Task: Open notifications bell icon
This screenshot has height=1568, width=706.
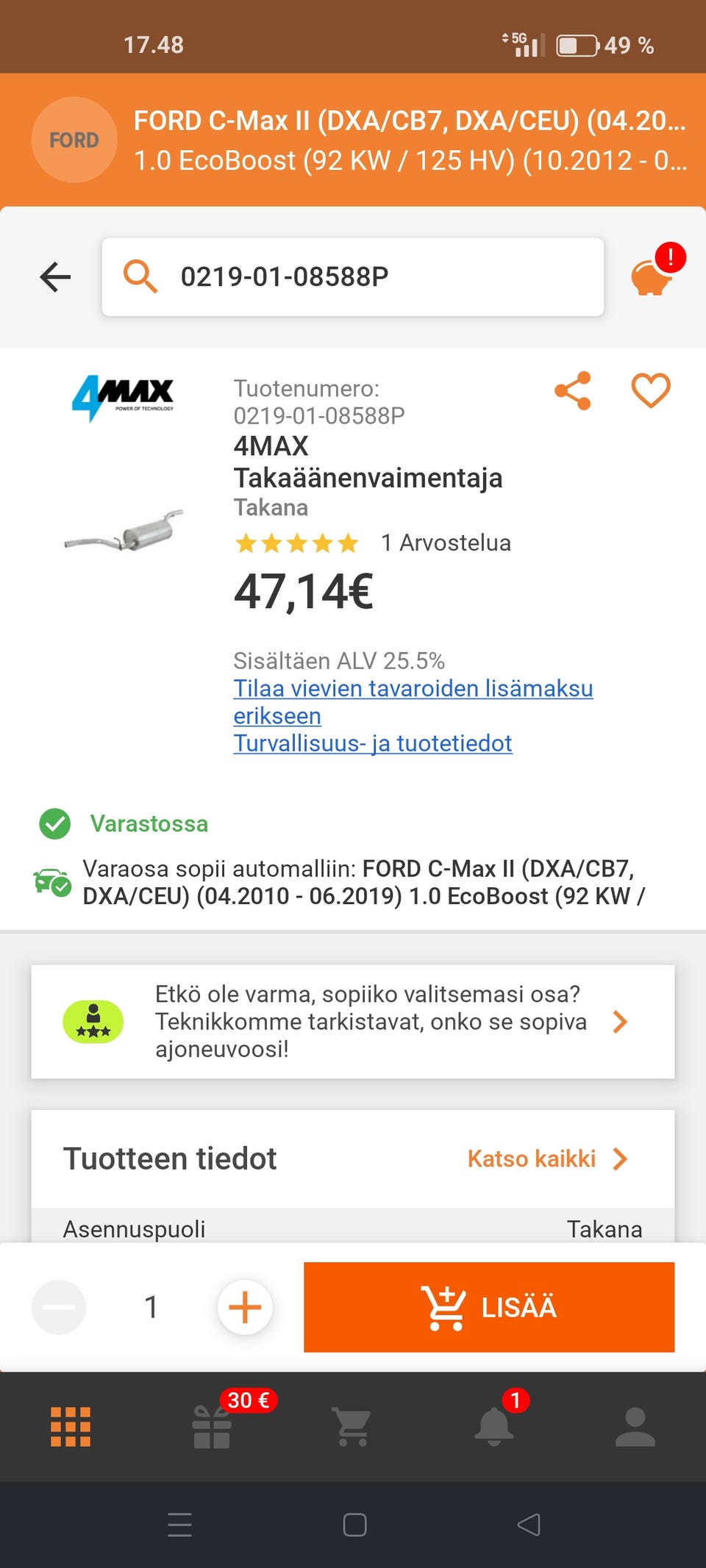Action: pyautogui.click(x=494, y=1427)
